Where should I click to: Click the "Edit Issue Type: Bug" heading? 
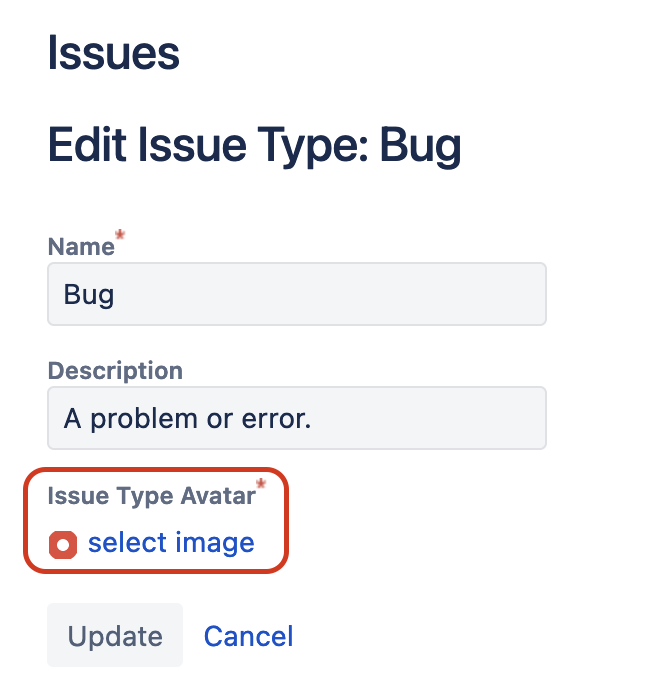(254, 145)
